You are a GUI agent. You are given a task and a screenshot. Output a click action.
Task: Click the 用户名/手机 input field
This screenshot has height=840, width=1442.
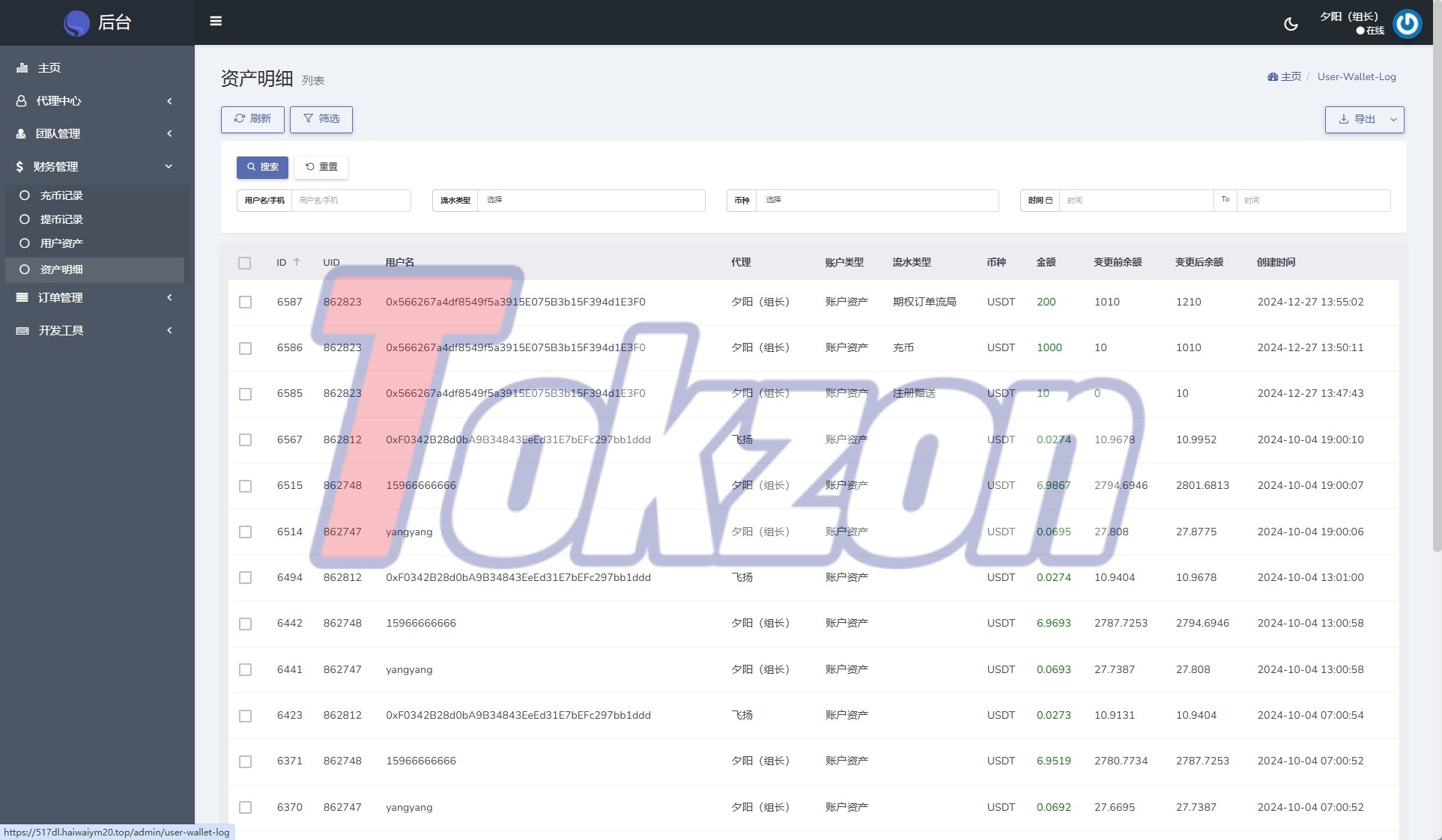point(351,200)
